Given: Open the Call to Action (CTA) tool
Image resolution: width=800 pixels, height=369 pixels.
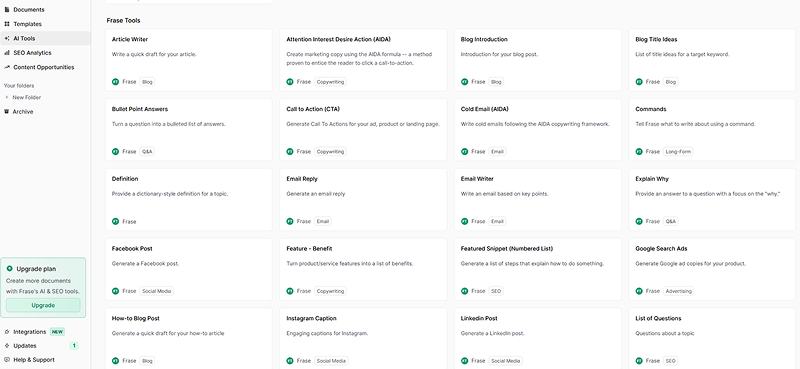Looking at the screenshot, I should coord(363,130).
